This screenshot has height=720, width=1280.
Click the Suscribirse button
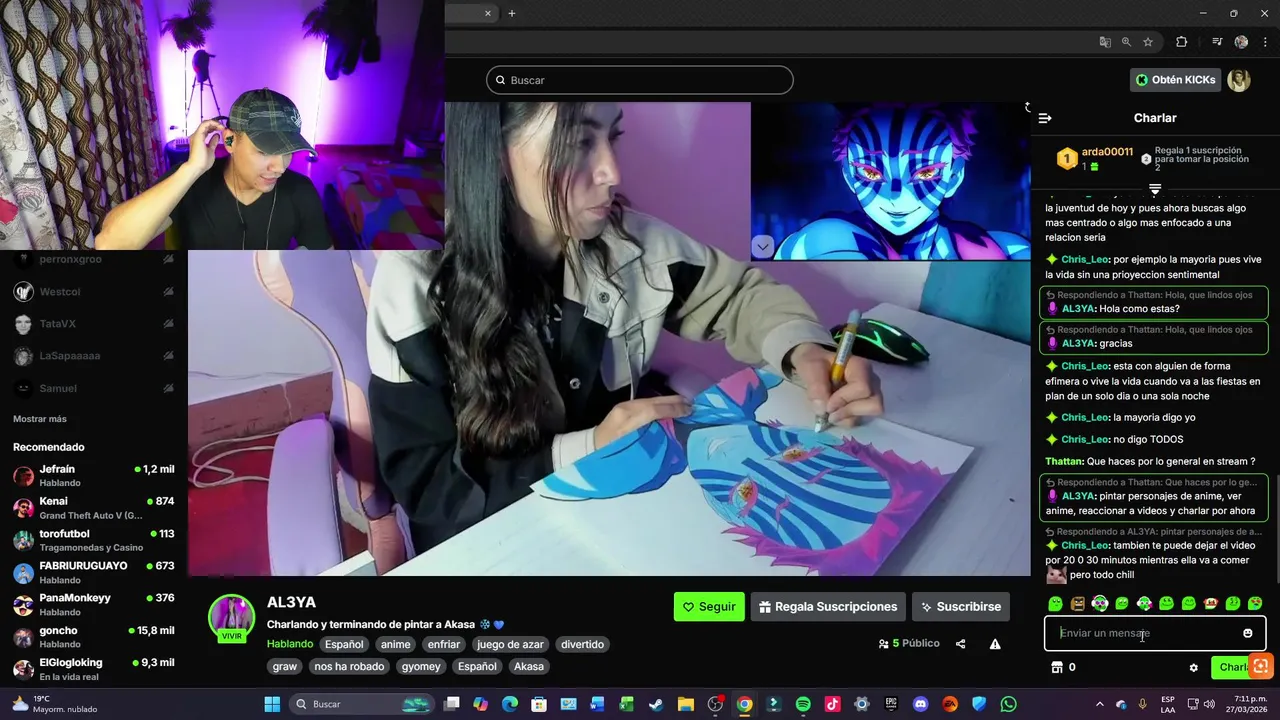(x=961, y=606)
